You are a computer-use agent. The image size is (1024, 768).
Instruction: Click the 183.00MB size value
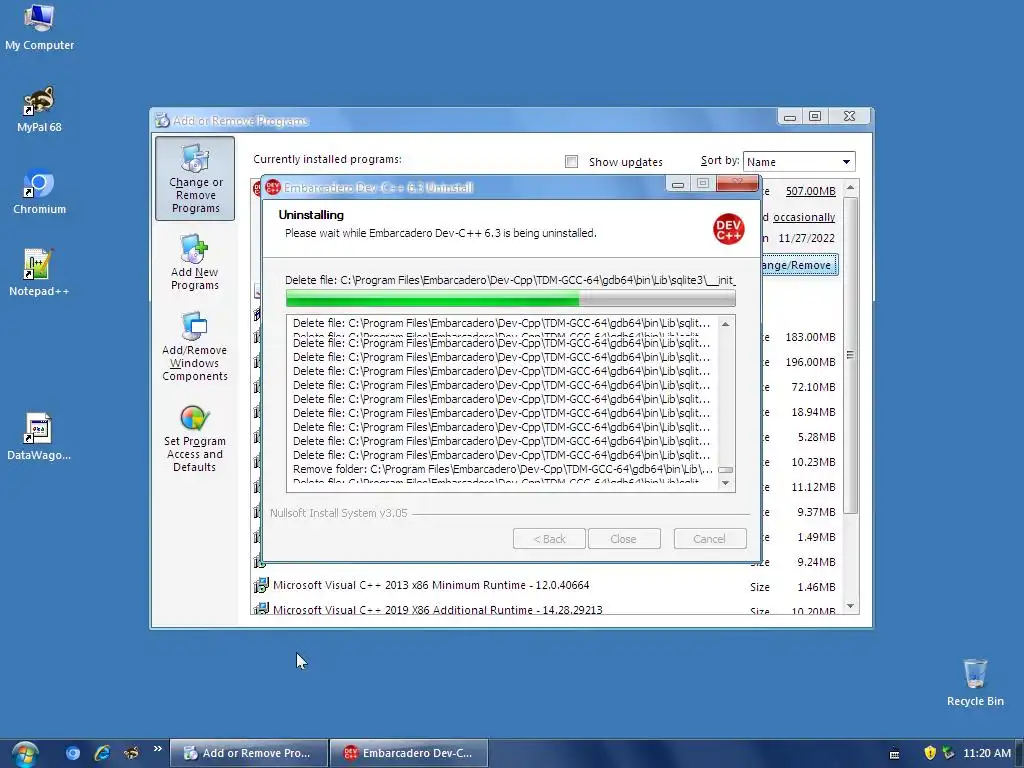click(810, 337)
